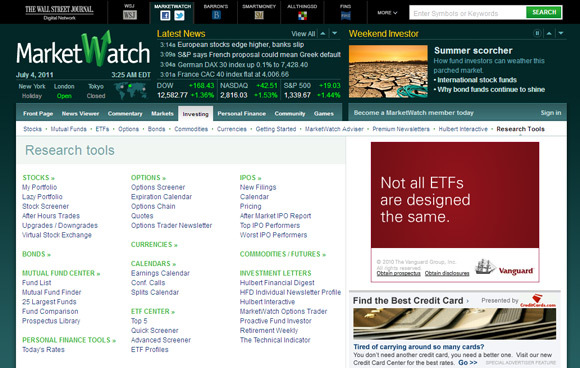
Task: Open the Summer scorcher cracked earth thumbnail
Action: pos(388,71)
